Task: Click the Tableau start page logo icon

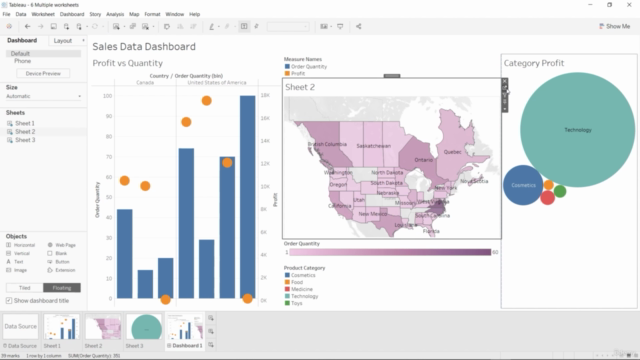Action: point(9,27)
